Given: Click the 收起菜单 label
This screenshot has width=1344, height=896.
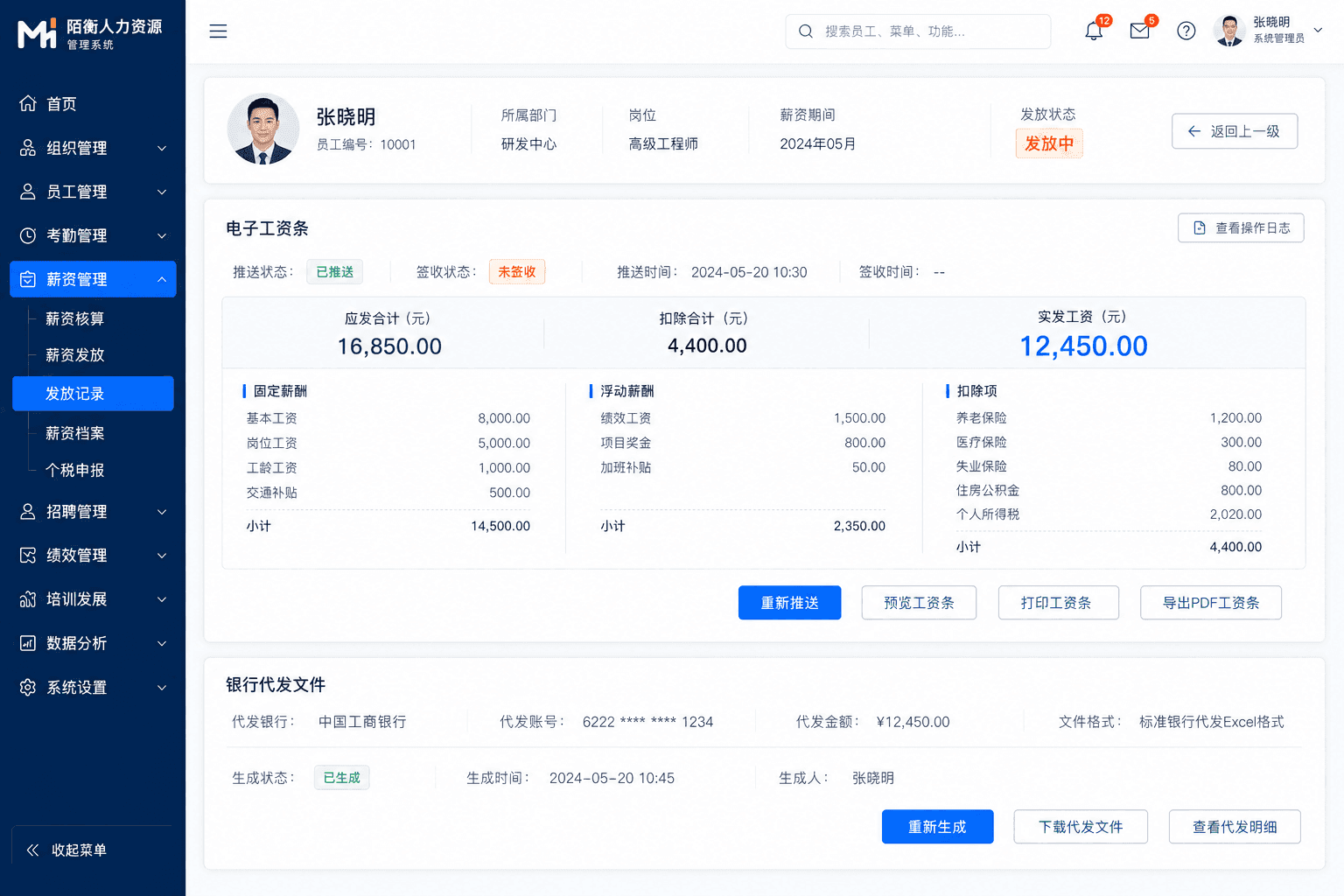Looking at the screenshot, I should pos(79,850).
